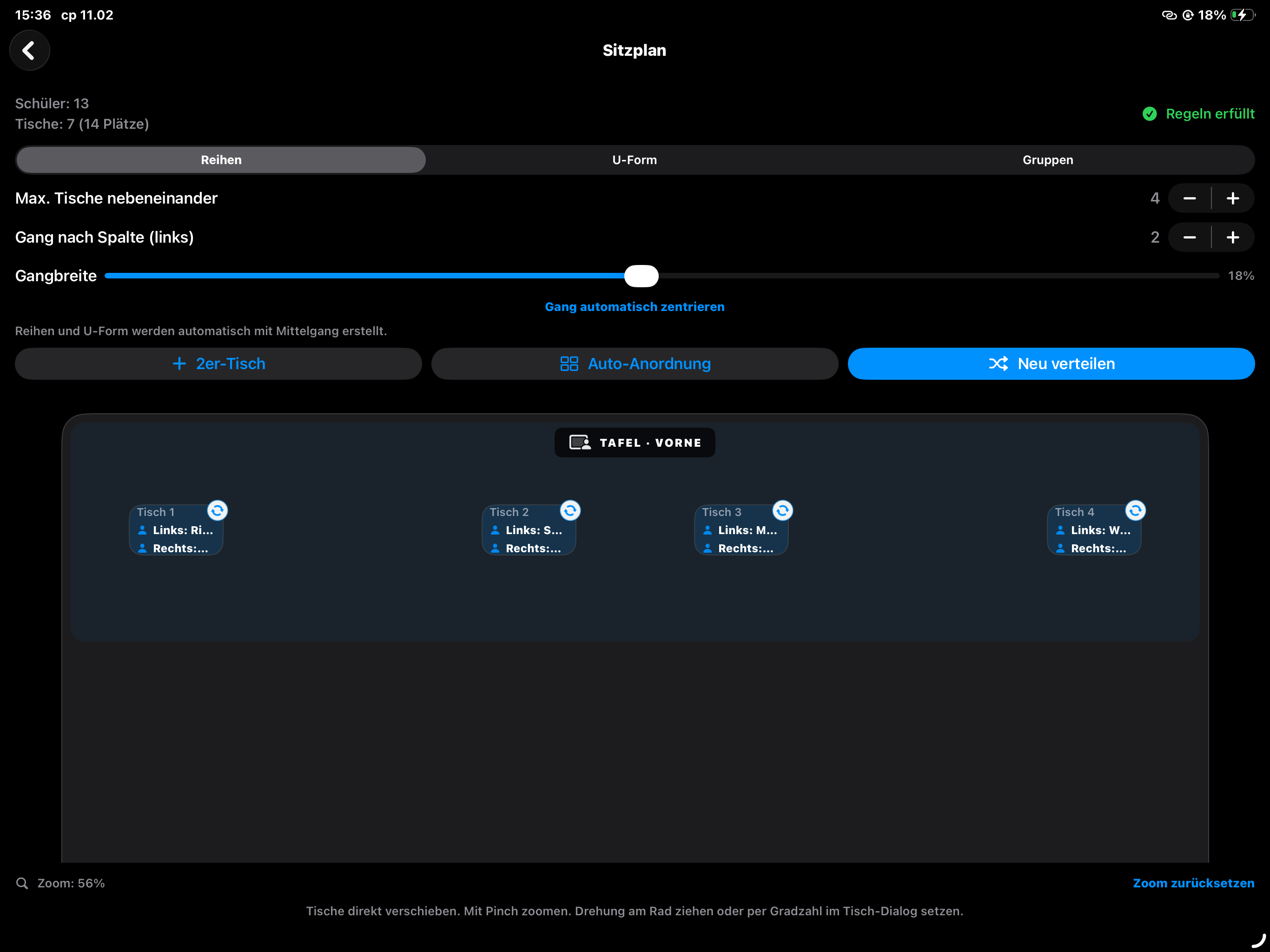Decrease Max. Tische nebeneinander with minus
1270x952 pixels.
(1189, 198)
